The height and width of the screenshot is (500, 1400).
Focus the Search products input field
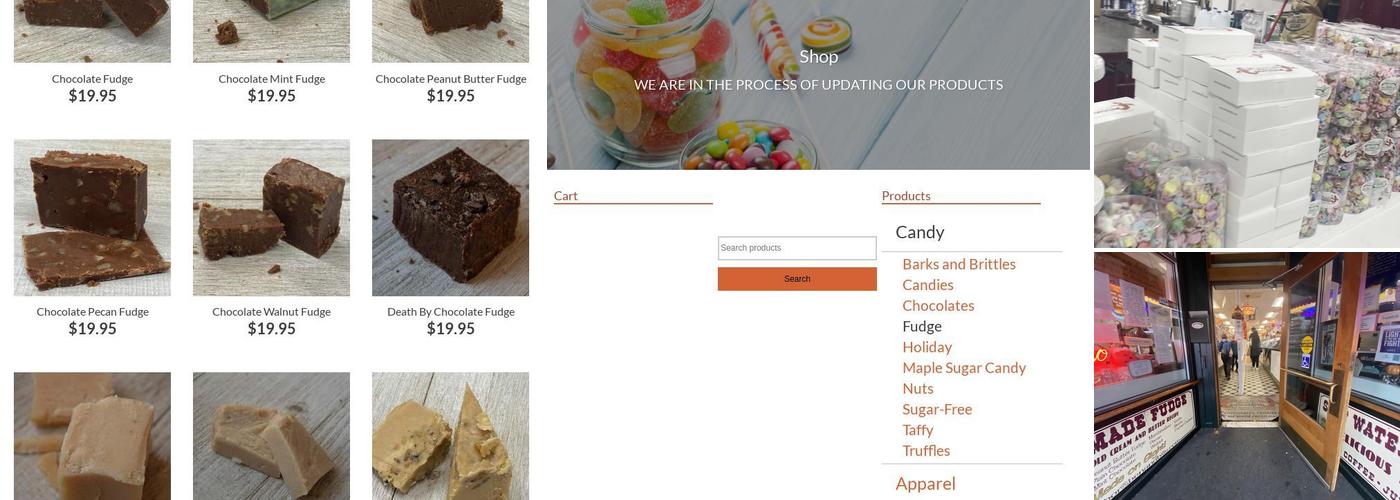tap(797, 248)
